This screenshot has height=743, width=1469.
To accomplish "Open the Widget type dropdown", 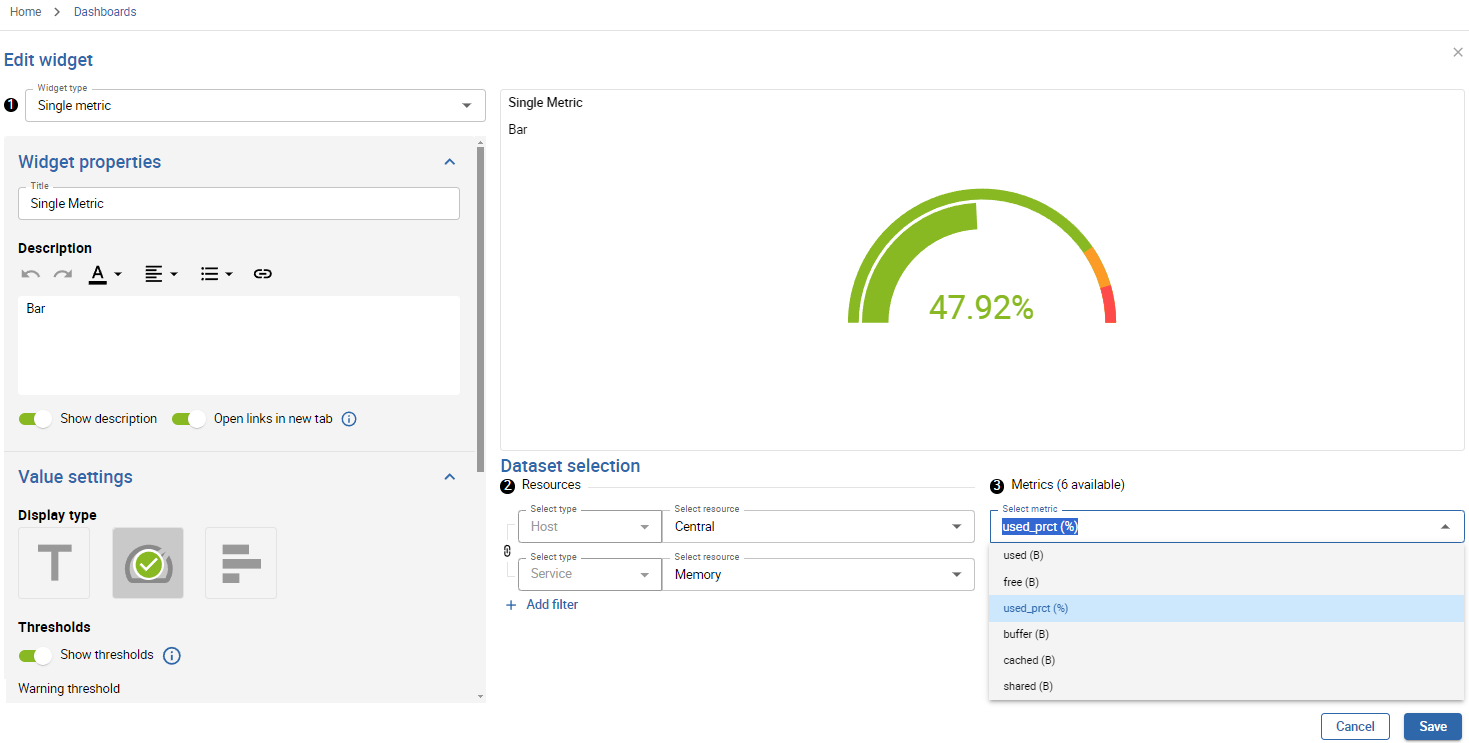I will point(255,106).
